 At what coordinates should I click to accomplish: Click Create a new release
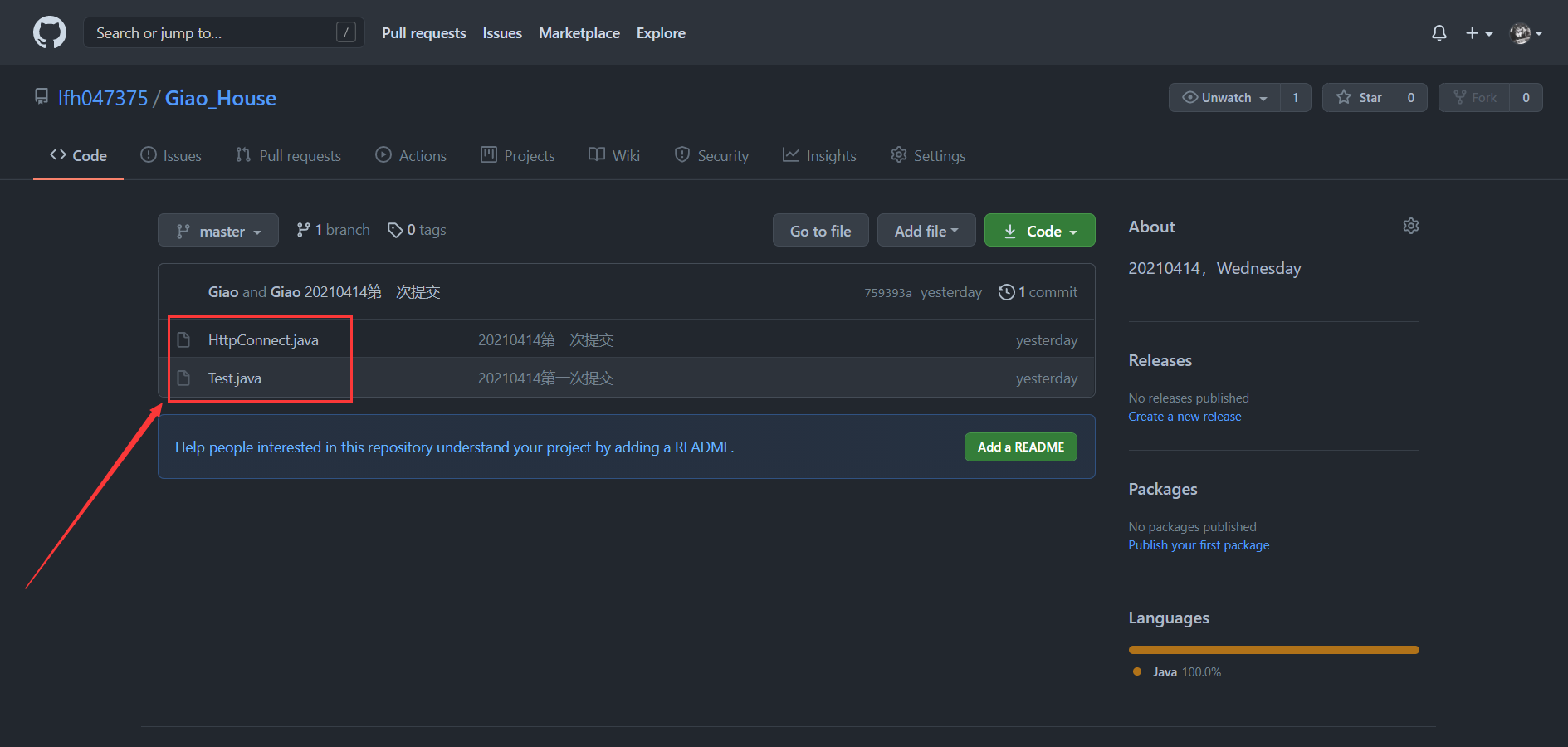pyautogui.click(x=1185, y=417)
